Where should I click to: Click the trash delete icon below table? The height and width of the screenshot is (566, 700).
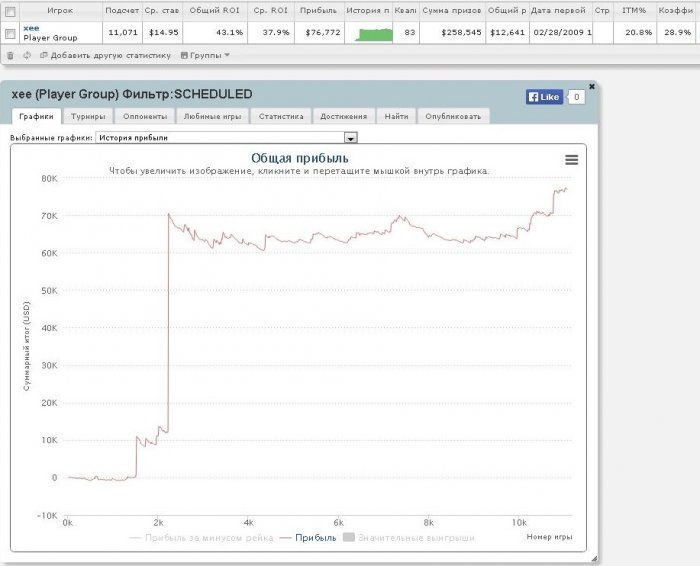tap(11, 55)
